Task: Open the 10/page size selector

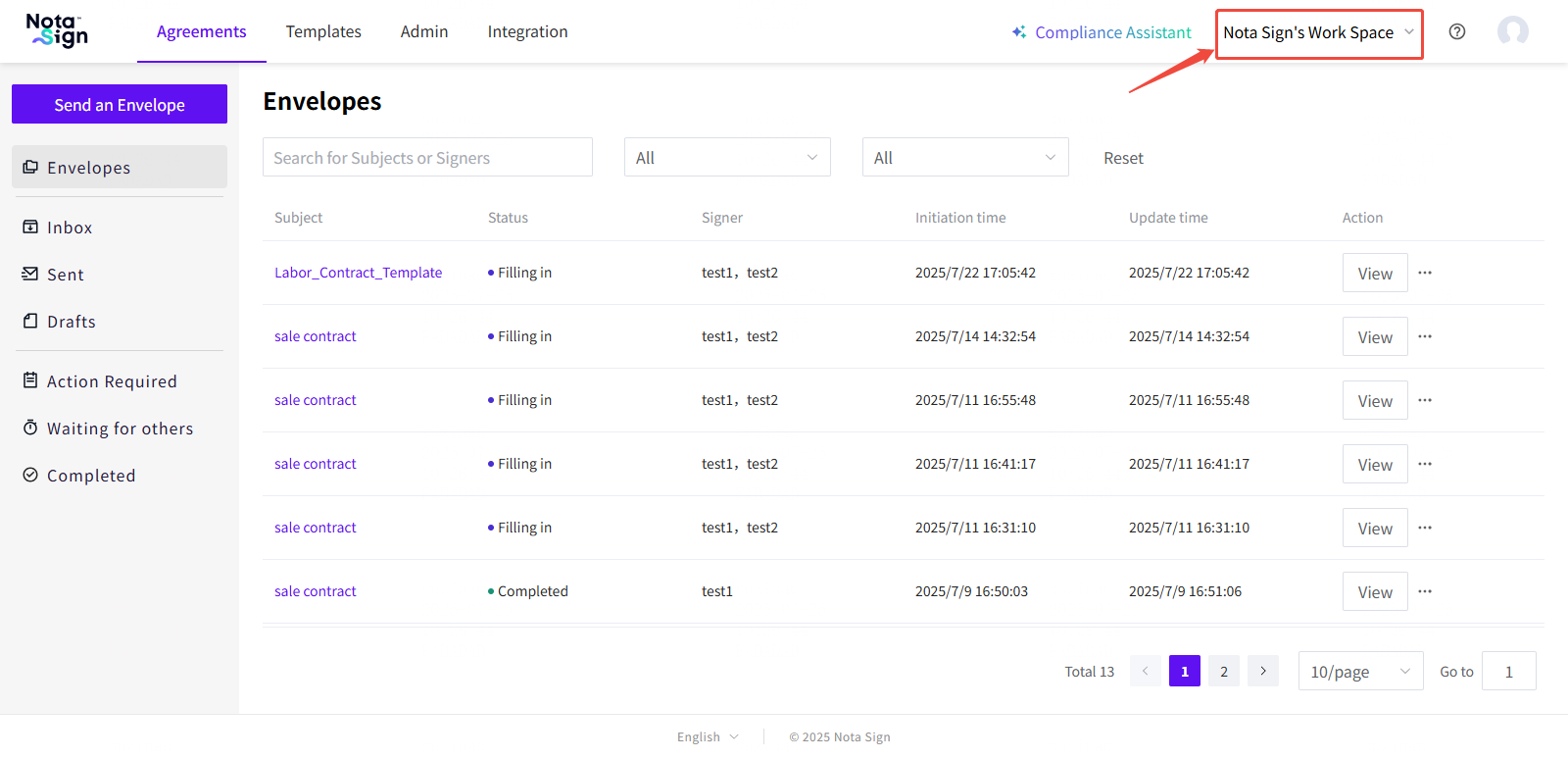Action: (1359, 672)
